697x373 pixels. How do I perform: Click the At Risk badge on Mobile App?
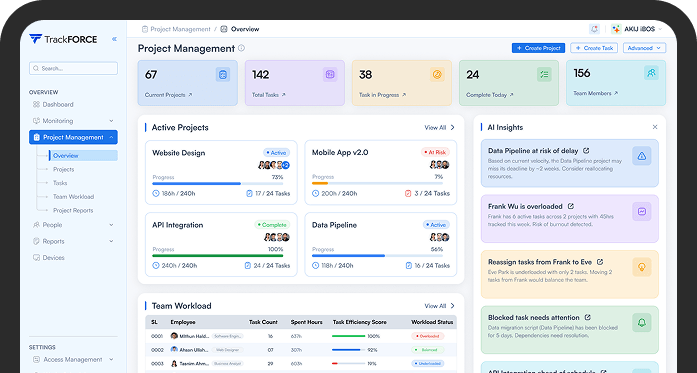click(435, 152)
